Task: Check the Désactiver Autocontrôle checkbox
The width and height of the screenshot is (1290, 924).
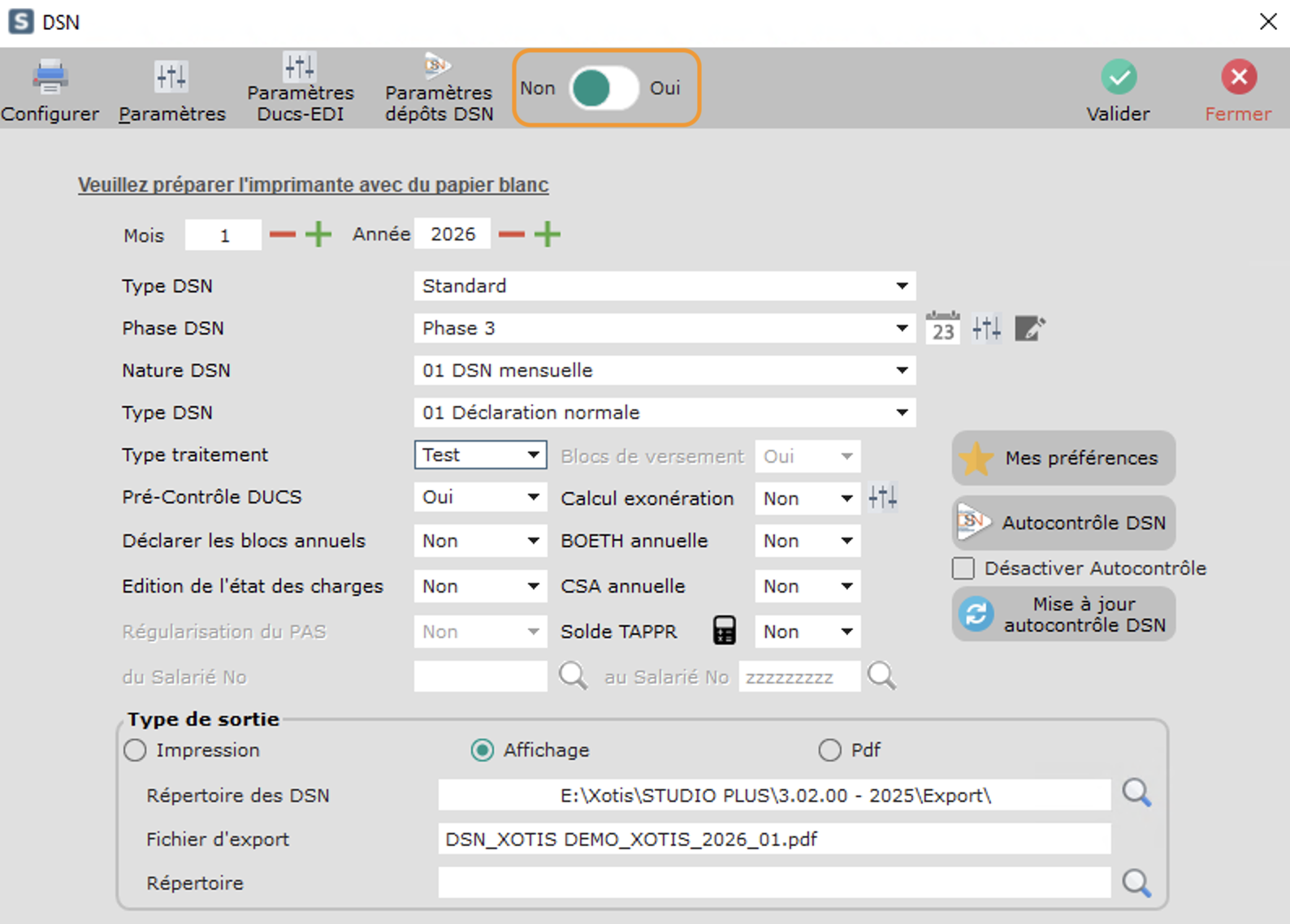Action: pos(963,568)
